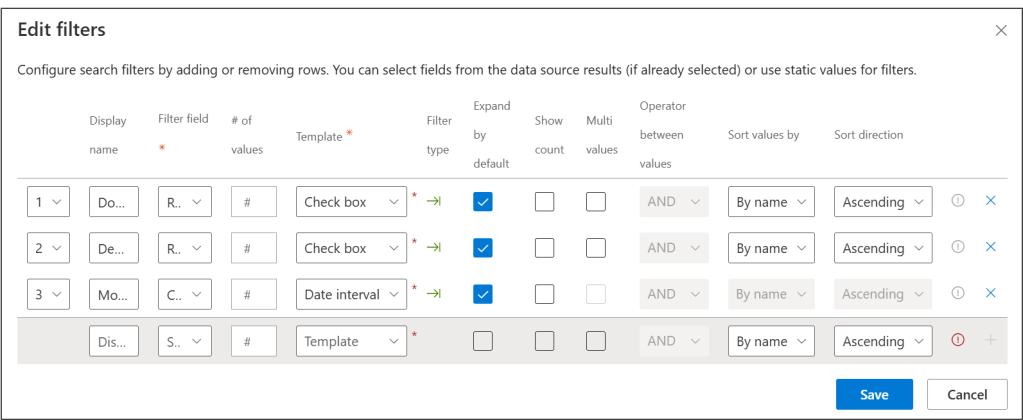Close the Edit filters dialog
The height and width of the screenshot is (420, 1023).
coord(1001,30)
